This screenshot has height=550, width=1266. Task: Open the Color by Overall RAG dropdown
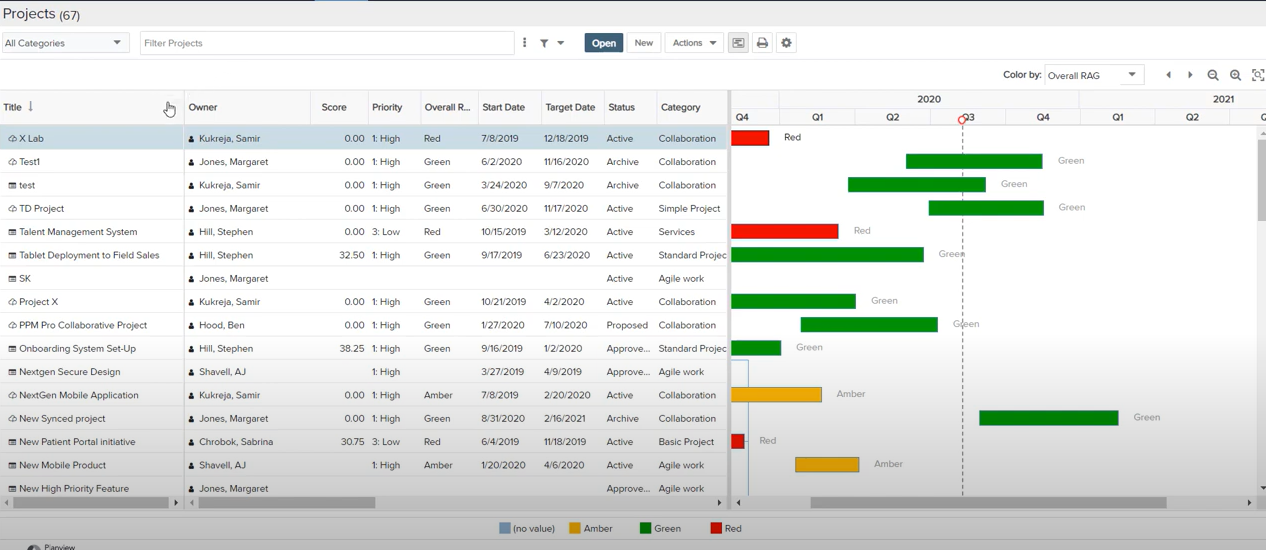coord(1094,75)
